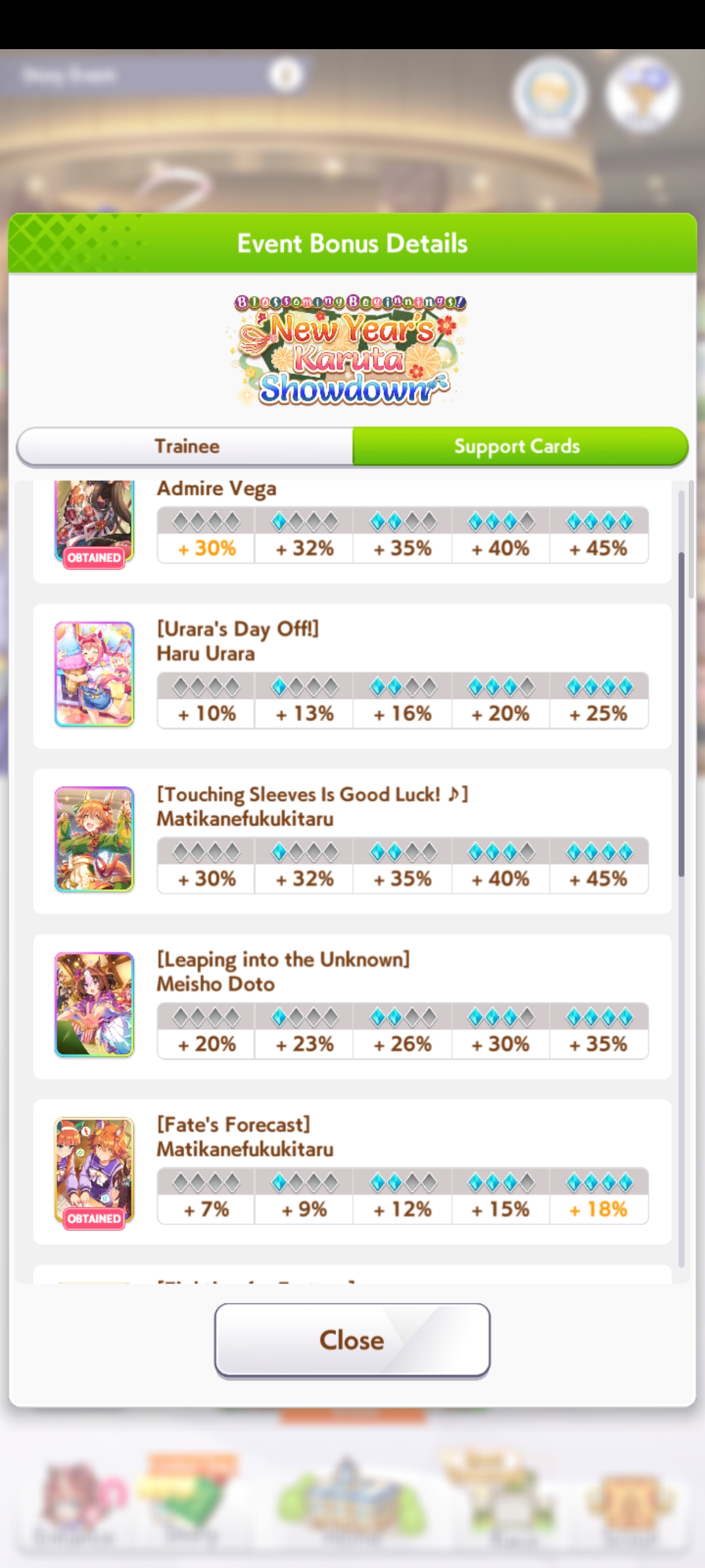Tap the four-diamond icon above Matikanefukukitaru's +45%
The width and height of the screenshot is (705, 1568).
[x=599, y=852]
